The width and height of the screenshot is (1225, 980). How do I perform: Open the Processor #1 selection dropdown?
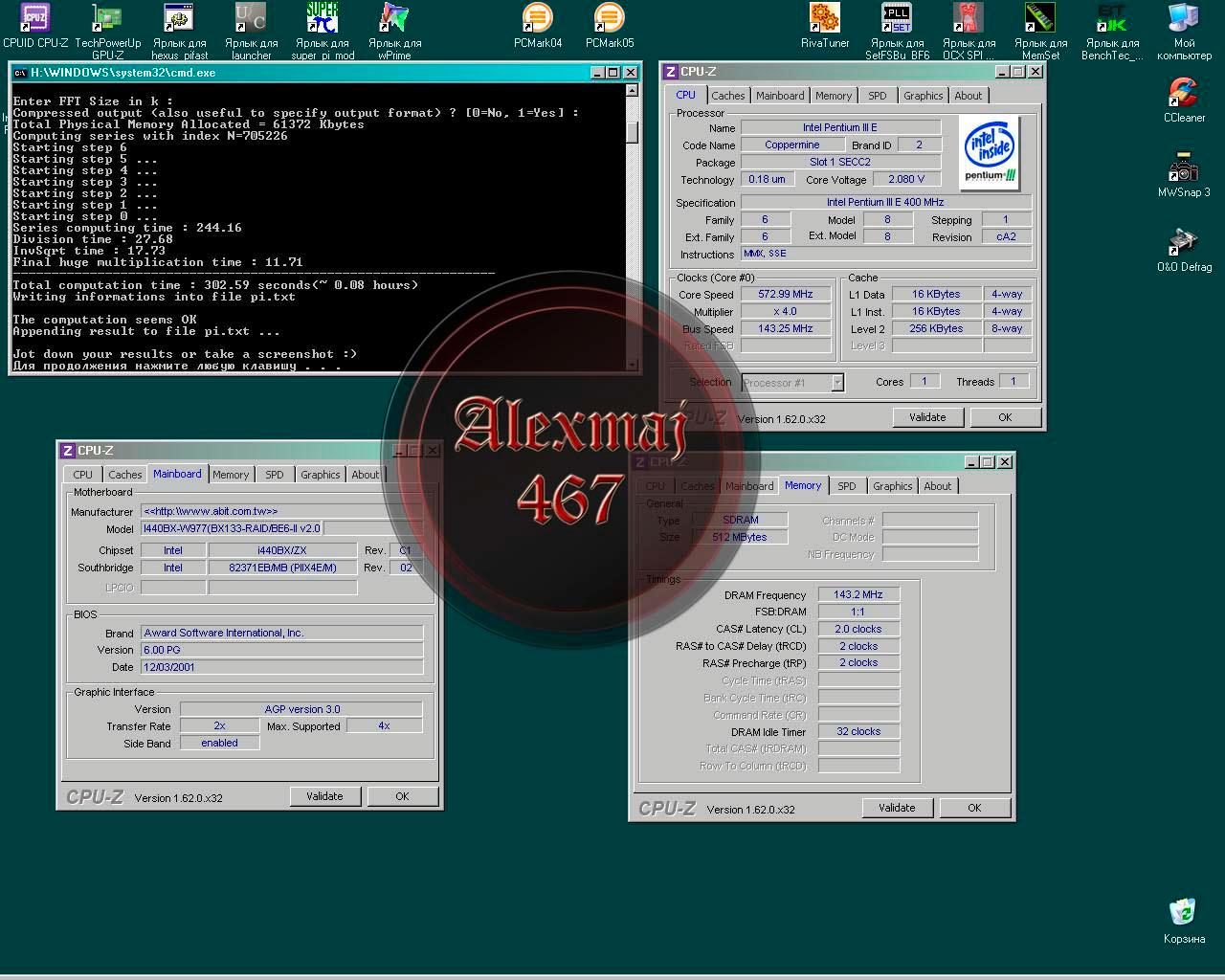pyautogui.click(x=792, y=383)
